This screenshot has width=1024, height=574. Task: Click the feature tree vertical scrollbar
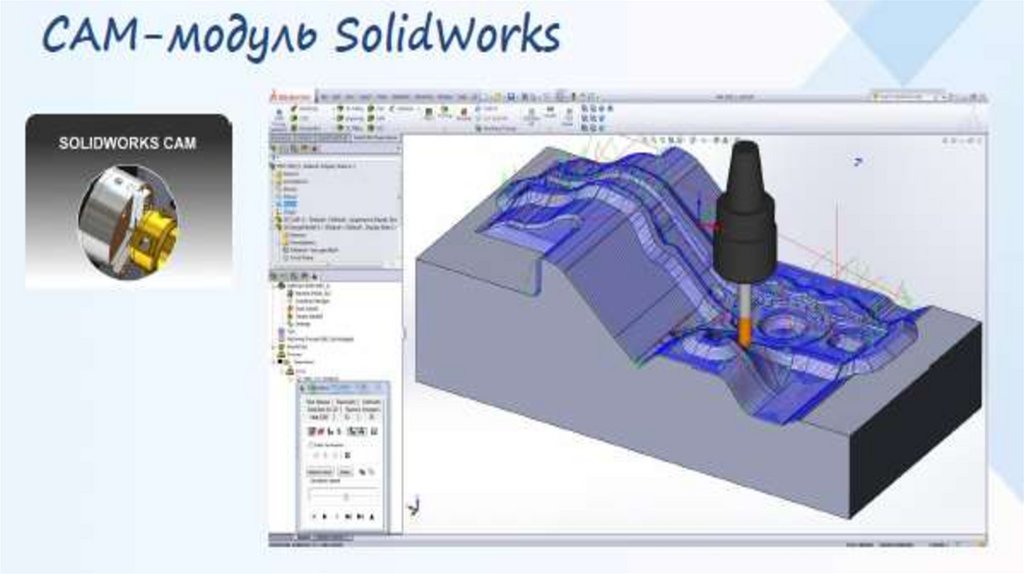[x=399, y=209]
